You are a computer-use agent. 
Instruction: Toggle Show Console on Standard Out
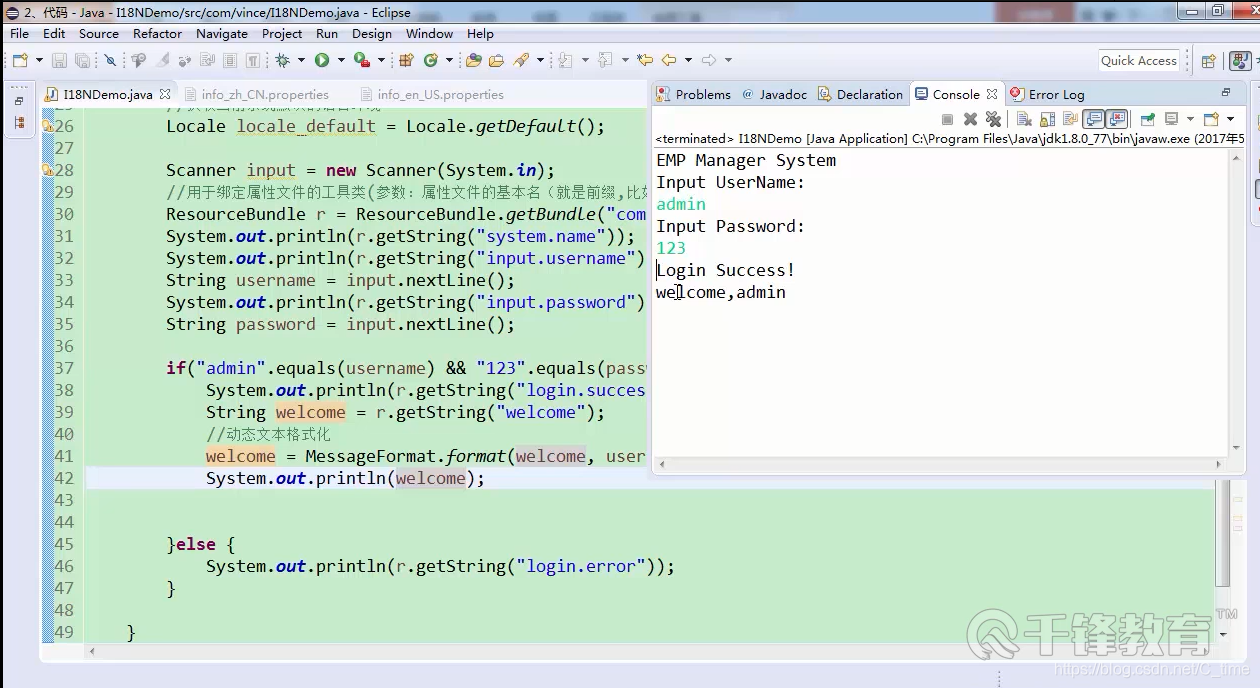pos(1094,119)
